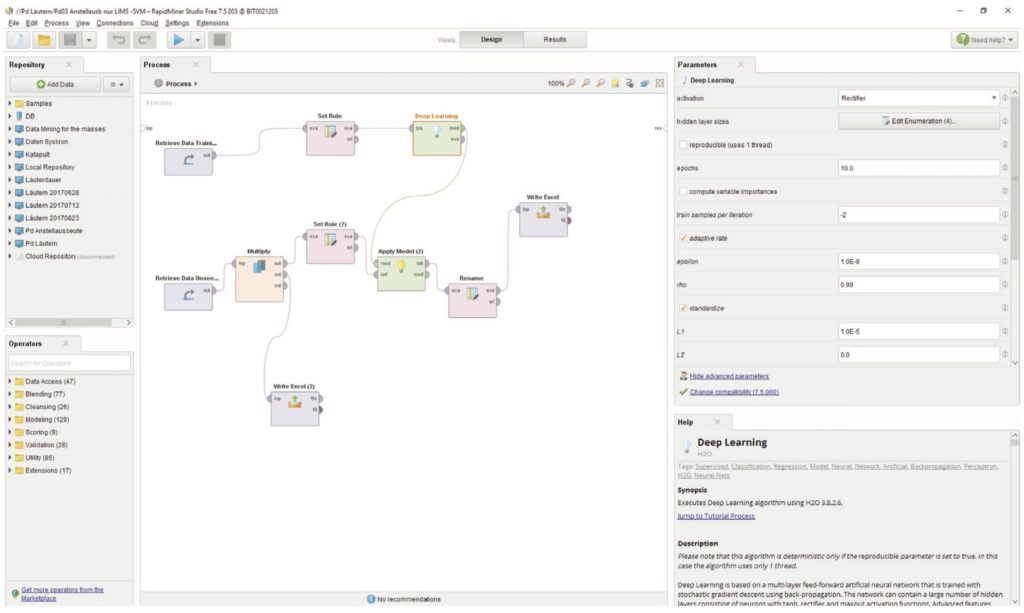Open the Jump to Tutorial Process link
Screen dimensions: 1024x613
tap(716, 516)
